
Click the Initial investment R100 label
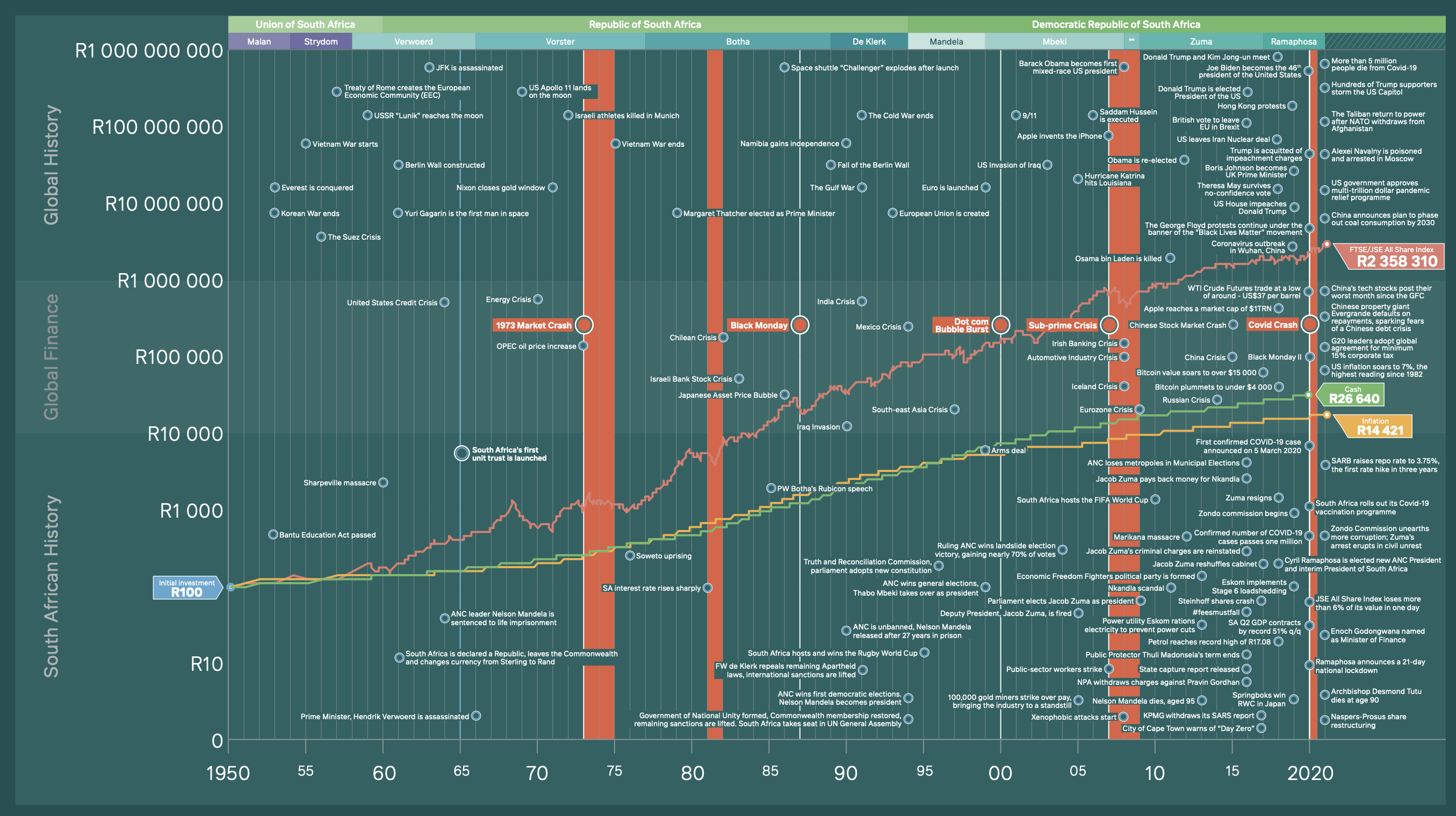click(x=186, y=588)
